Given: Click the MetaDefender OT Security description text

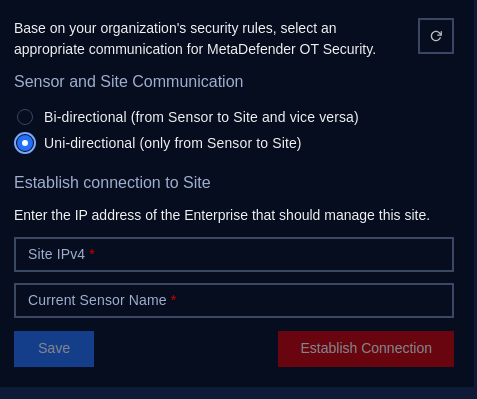Looking at the screenshot, I should pos(195,39).
